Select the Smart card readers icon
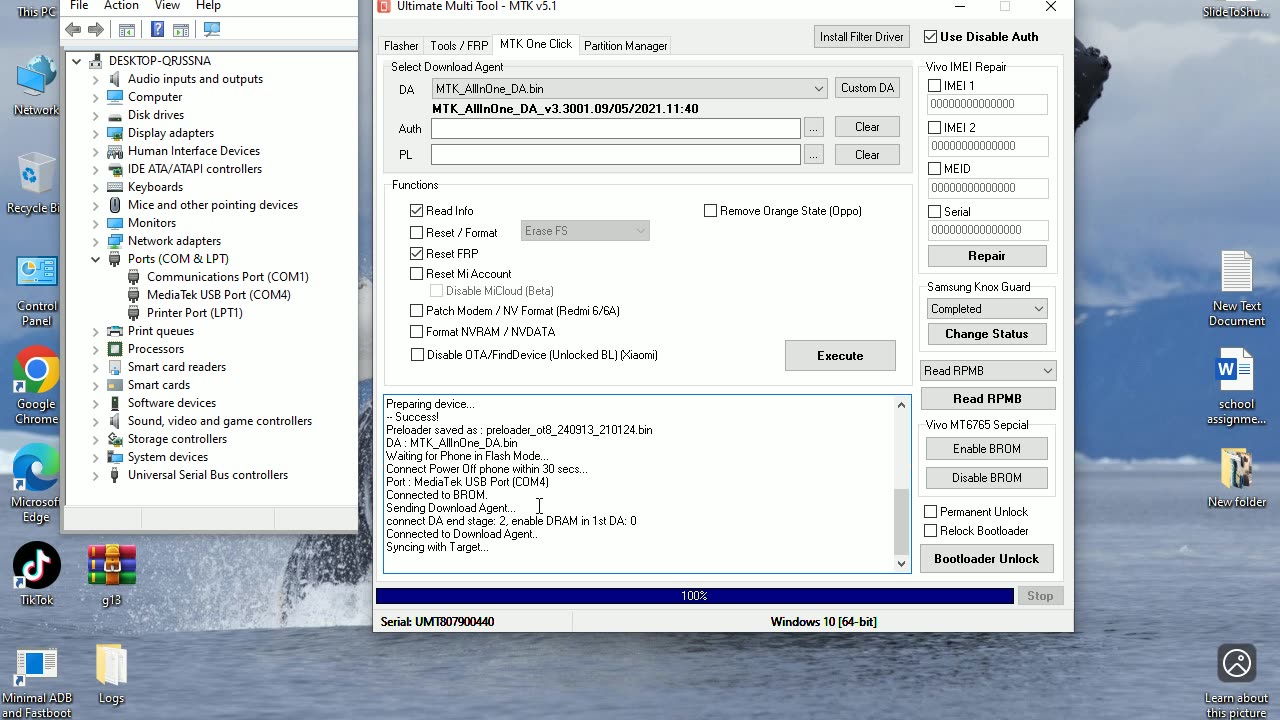This screenshot has height=720, width=1280. click(x=115, y=367)
